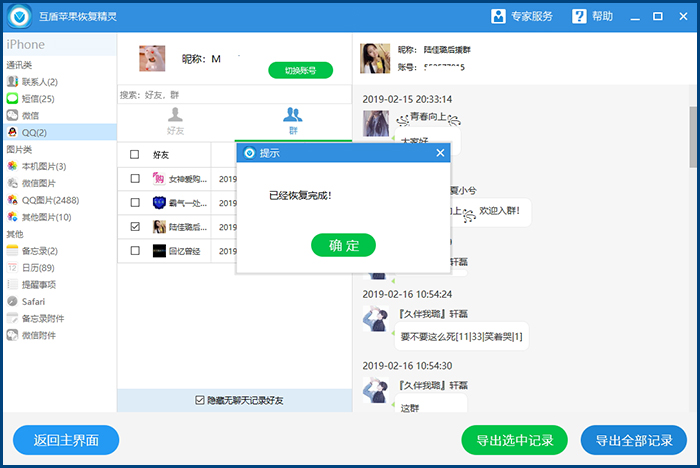700x468 pixels.
Task: Open the 帮助 help icon
Action: 579,17
